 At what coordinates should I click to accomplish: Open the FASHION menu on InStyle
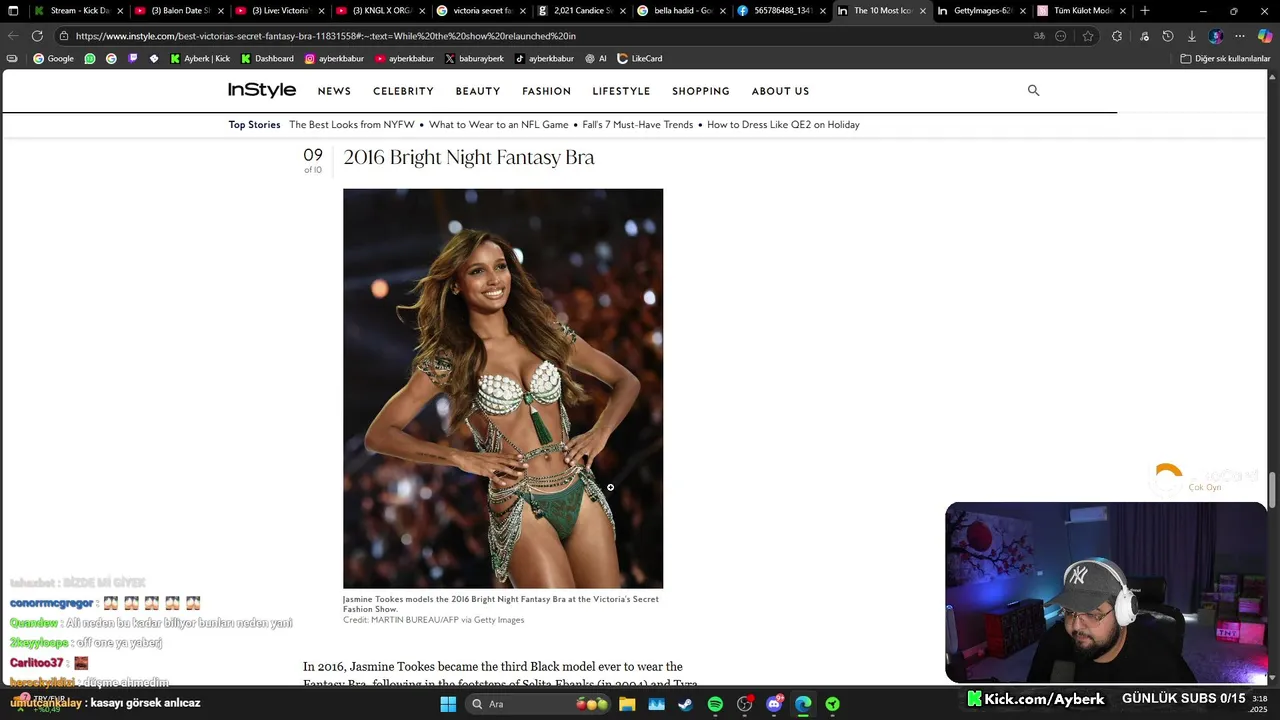click(546, 91)
